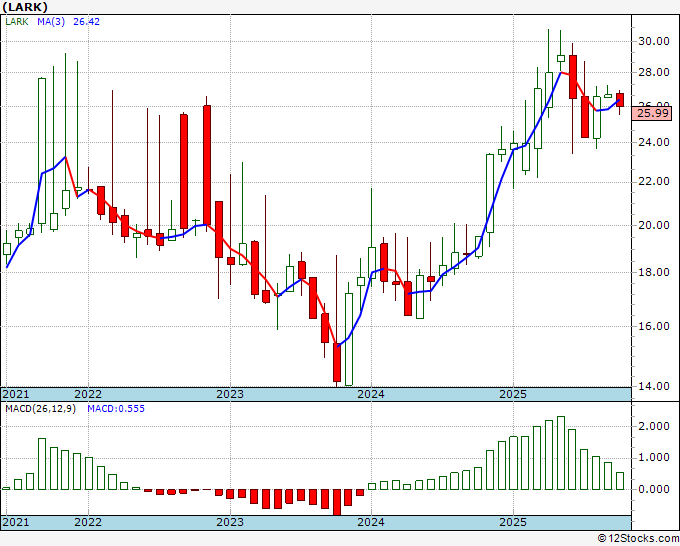Click 2023 on the price chart timeline
Screen dimensions: 680x546
[230, 394]
